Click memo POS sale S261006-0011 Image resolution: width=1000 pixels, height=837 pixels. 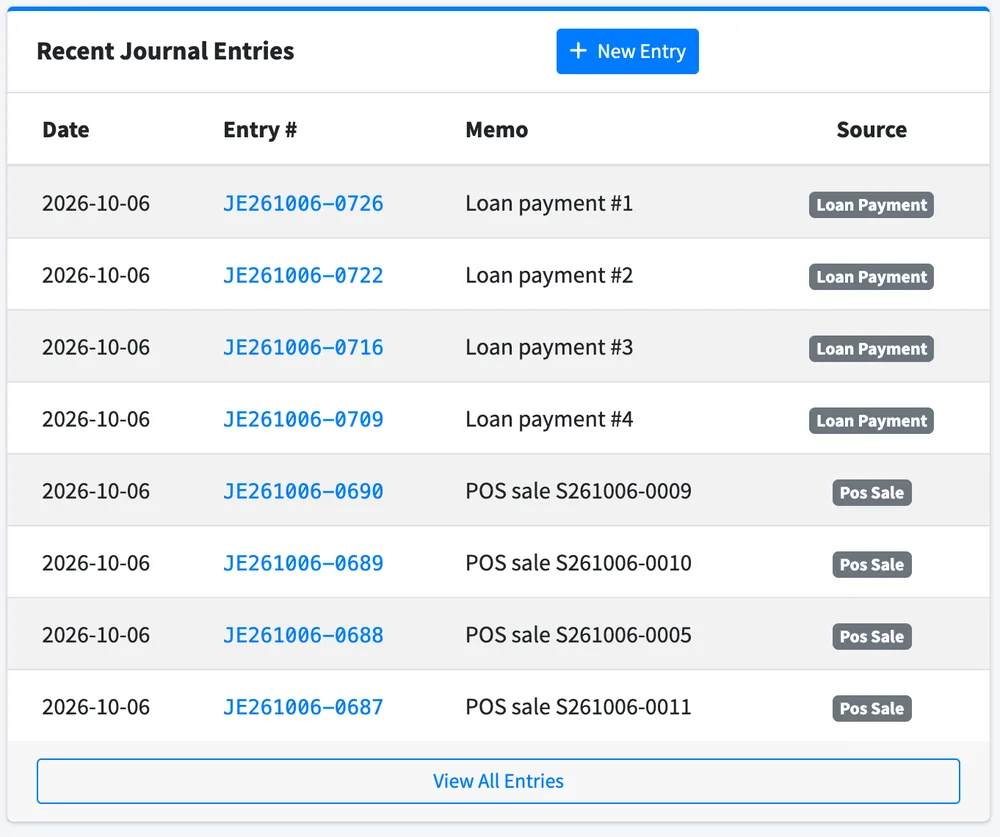pos(578,707)
